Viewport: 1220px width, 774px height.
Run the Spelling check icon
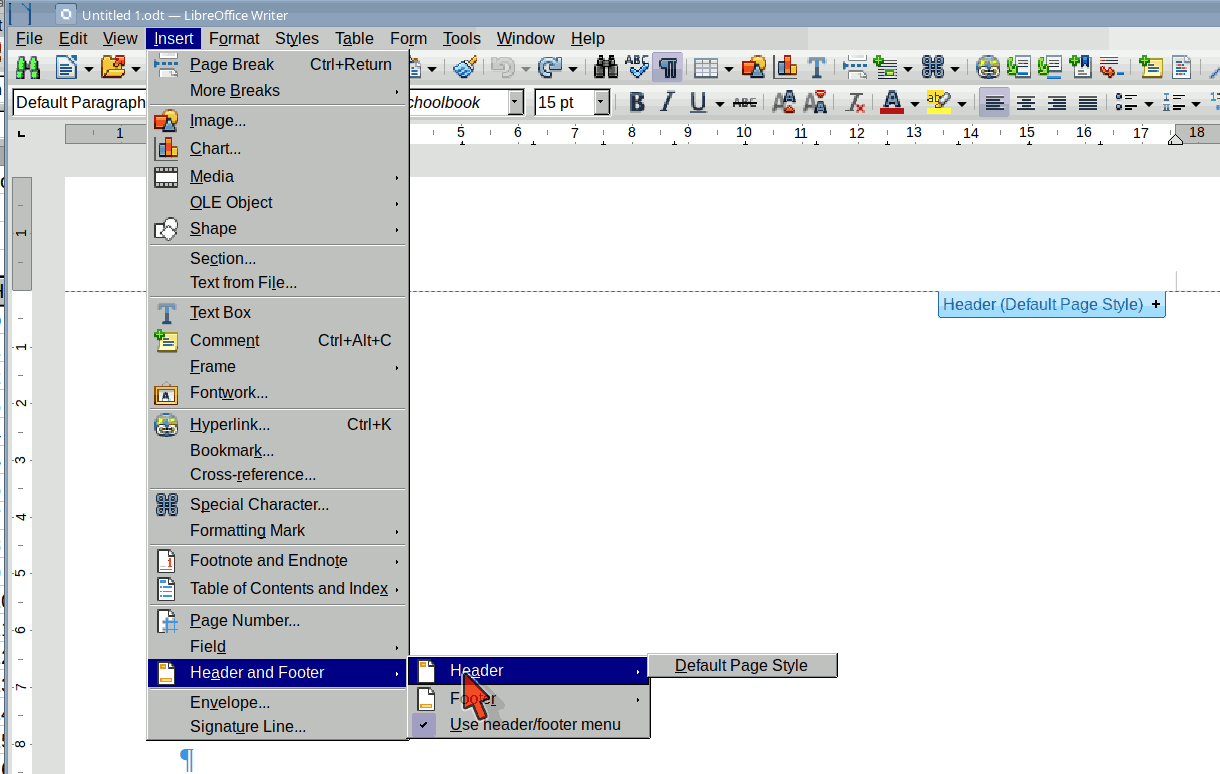click(x=637, y=67)
